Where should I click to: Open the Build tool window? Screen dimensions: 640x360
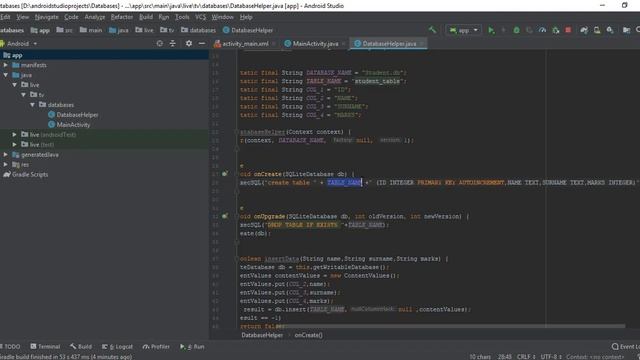[81, 347]
